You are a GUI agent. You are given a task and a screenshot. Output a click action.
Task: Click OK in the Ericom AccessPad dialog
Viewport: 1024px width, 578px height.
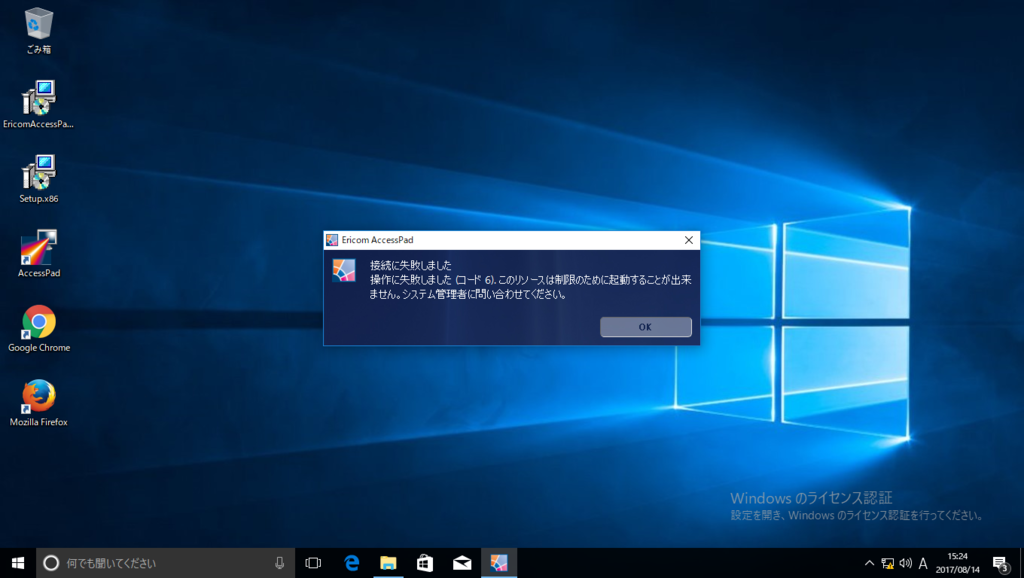click(645, 327)
